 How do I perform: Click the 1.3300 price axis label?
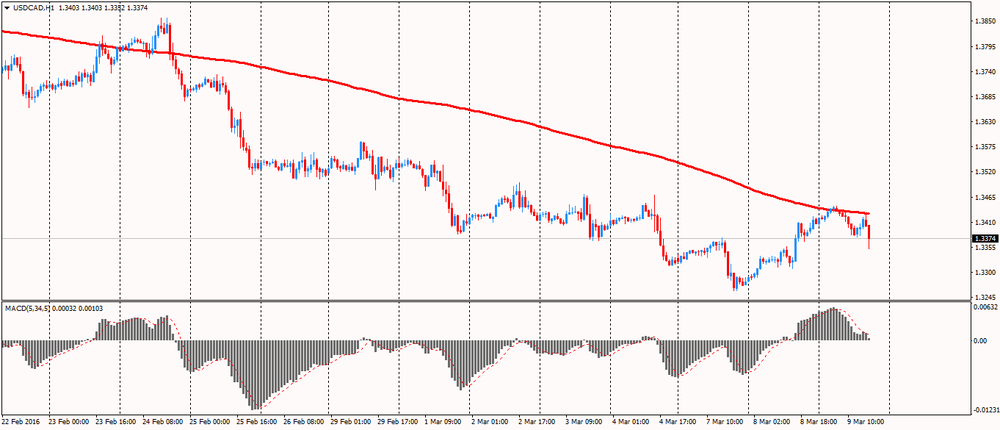point(986,272)
